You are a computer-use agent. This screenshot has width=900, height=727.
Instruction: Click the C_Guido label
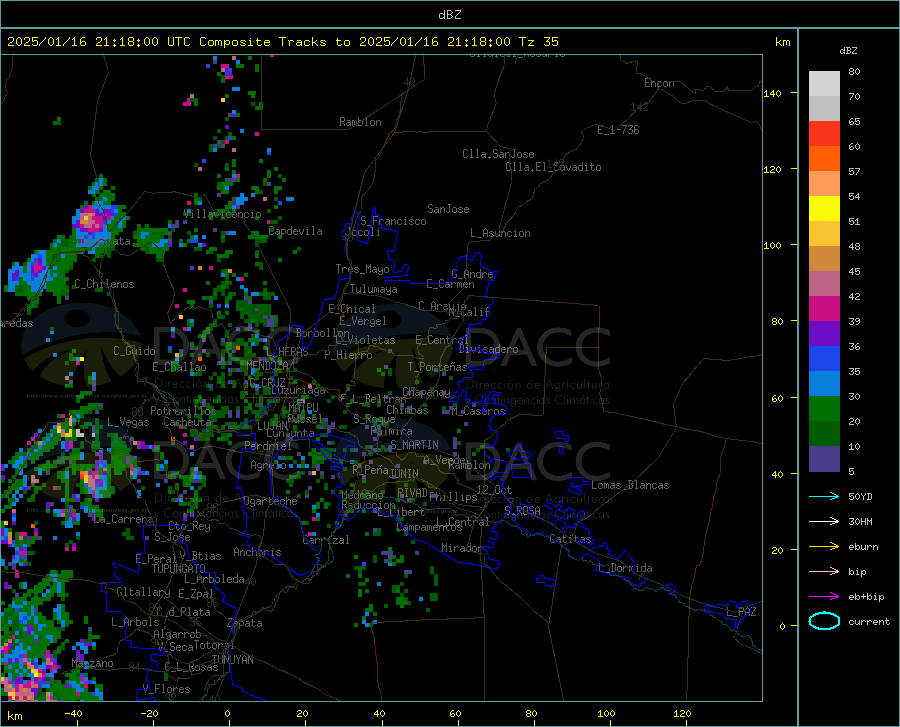tap(134, 351)
